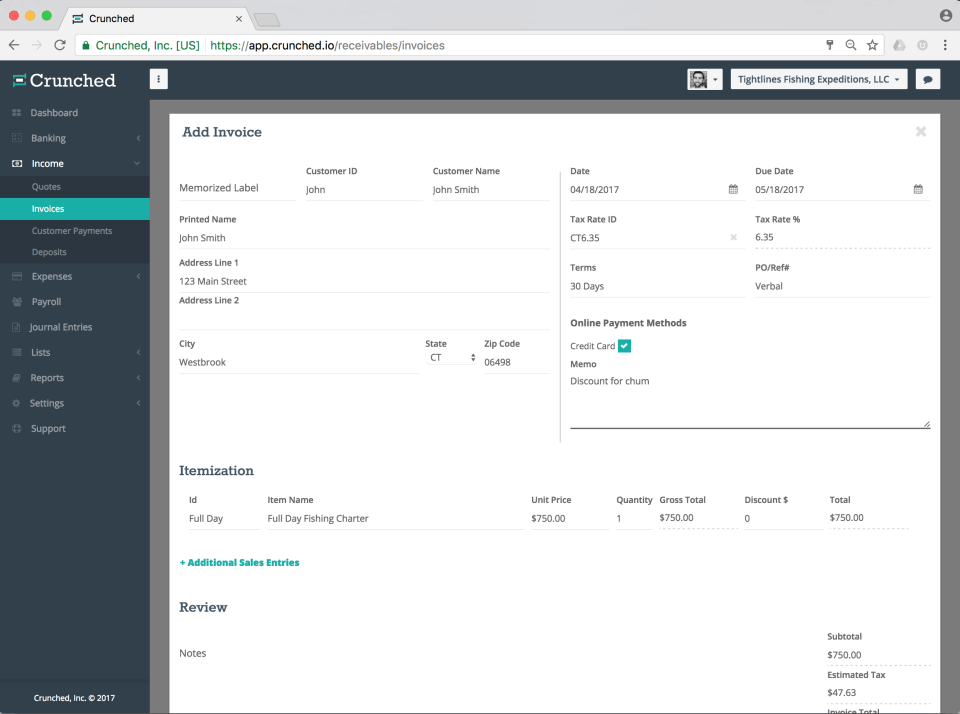Click Additional Sales Entries link
The height and width of the screenshot is (714, 960).
click(x=239, y=563)
